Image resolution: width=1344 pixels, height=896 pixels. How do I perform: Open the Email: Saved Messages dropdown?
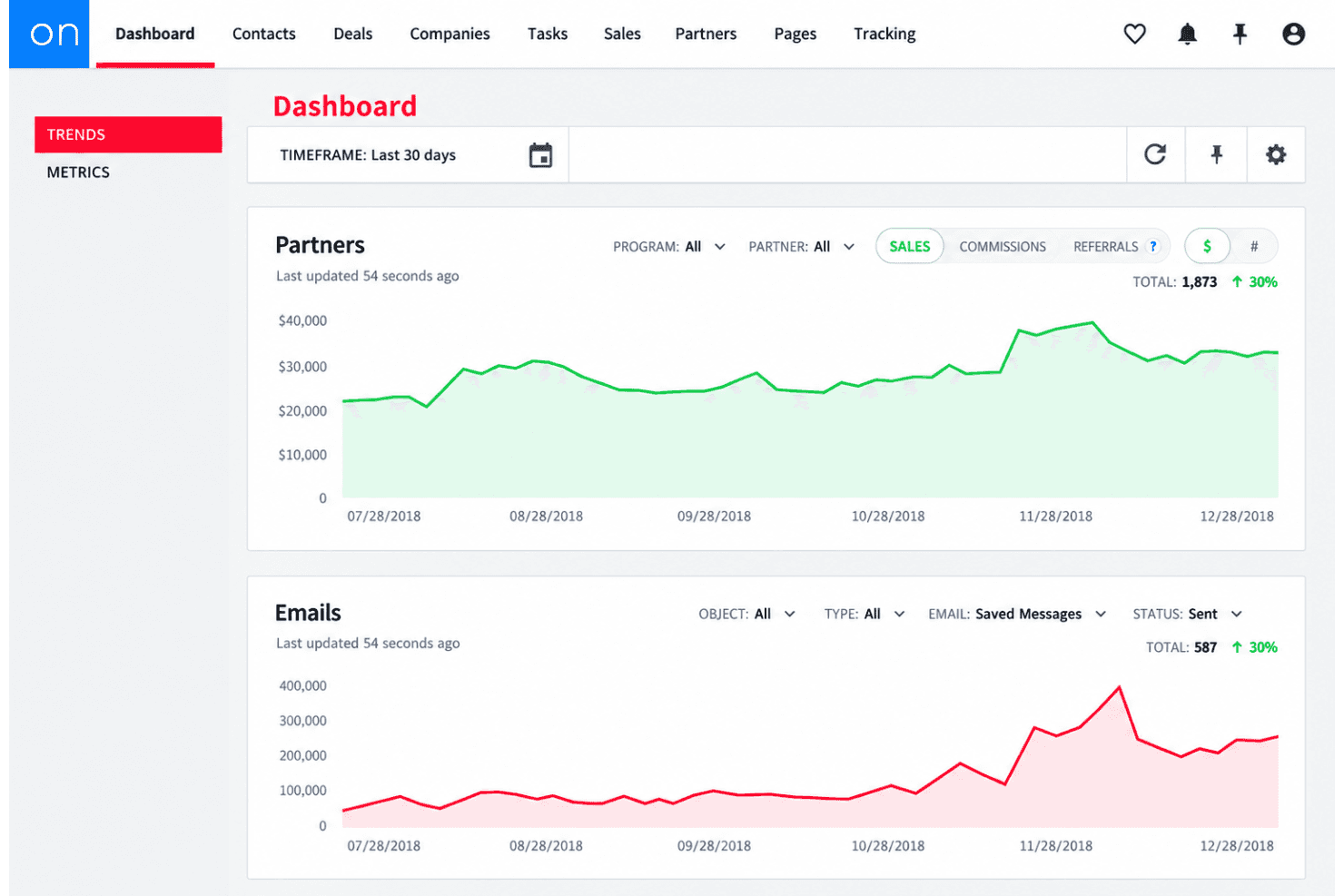1017,614
